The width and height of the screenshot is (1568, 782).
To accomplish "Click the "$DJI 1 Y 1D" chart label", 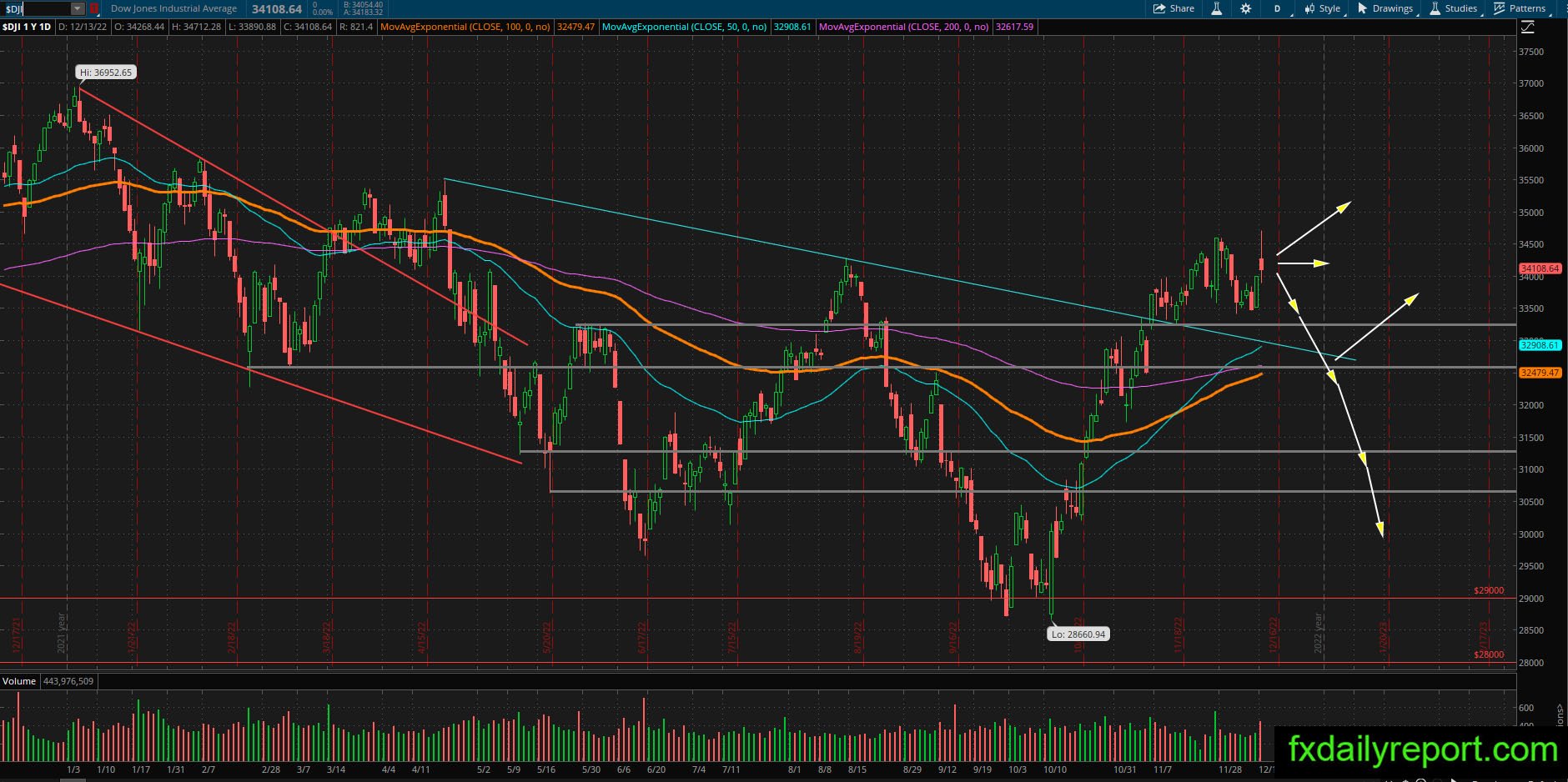I will coord(27,27).
